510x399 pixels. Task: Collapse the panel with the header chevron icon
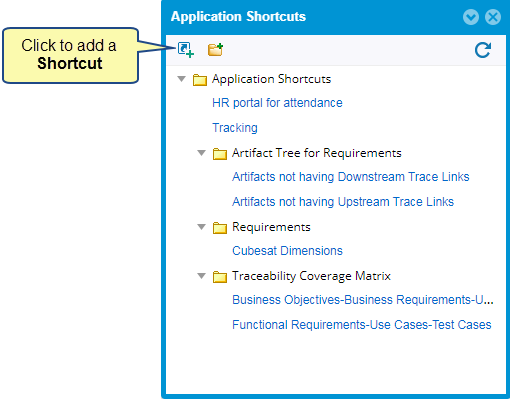coord(471,17)
